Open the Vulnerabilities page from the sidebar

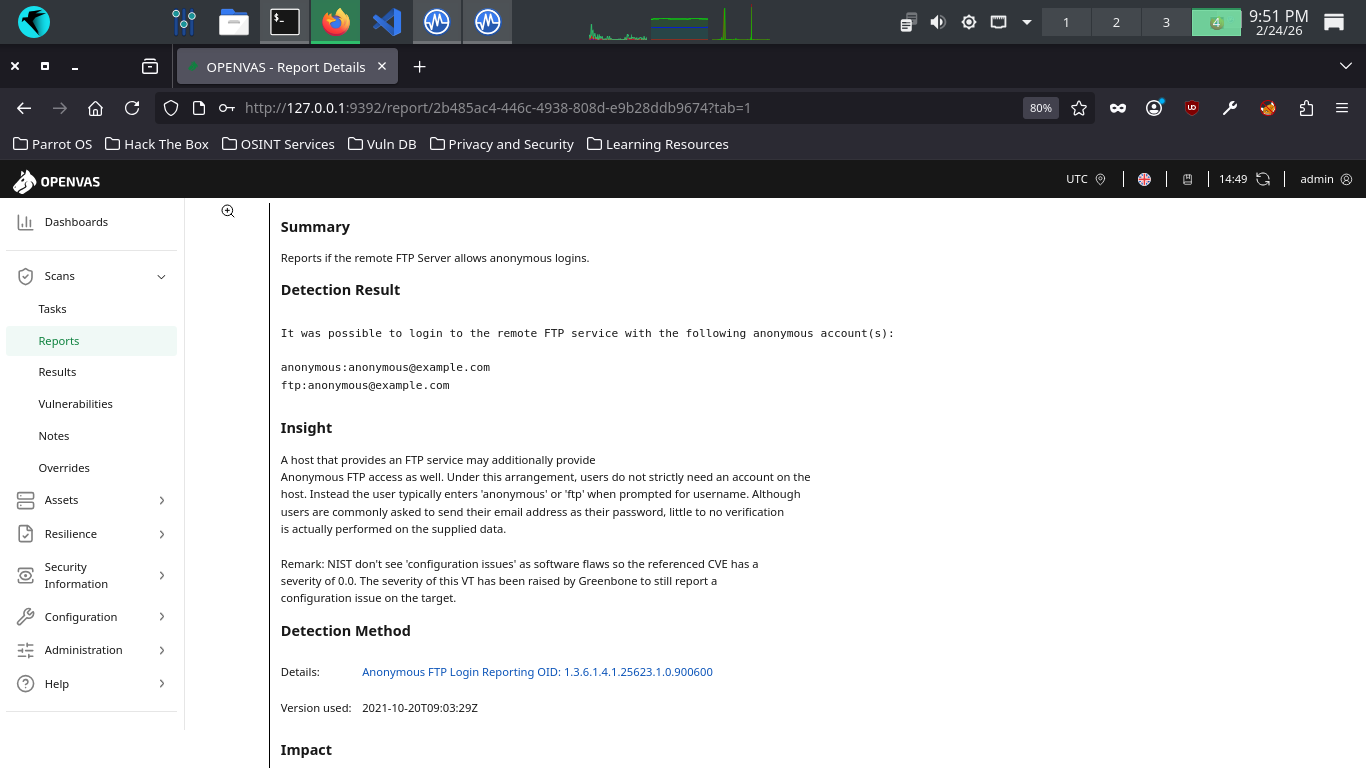pyautogui.click(x=75, y=404)
